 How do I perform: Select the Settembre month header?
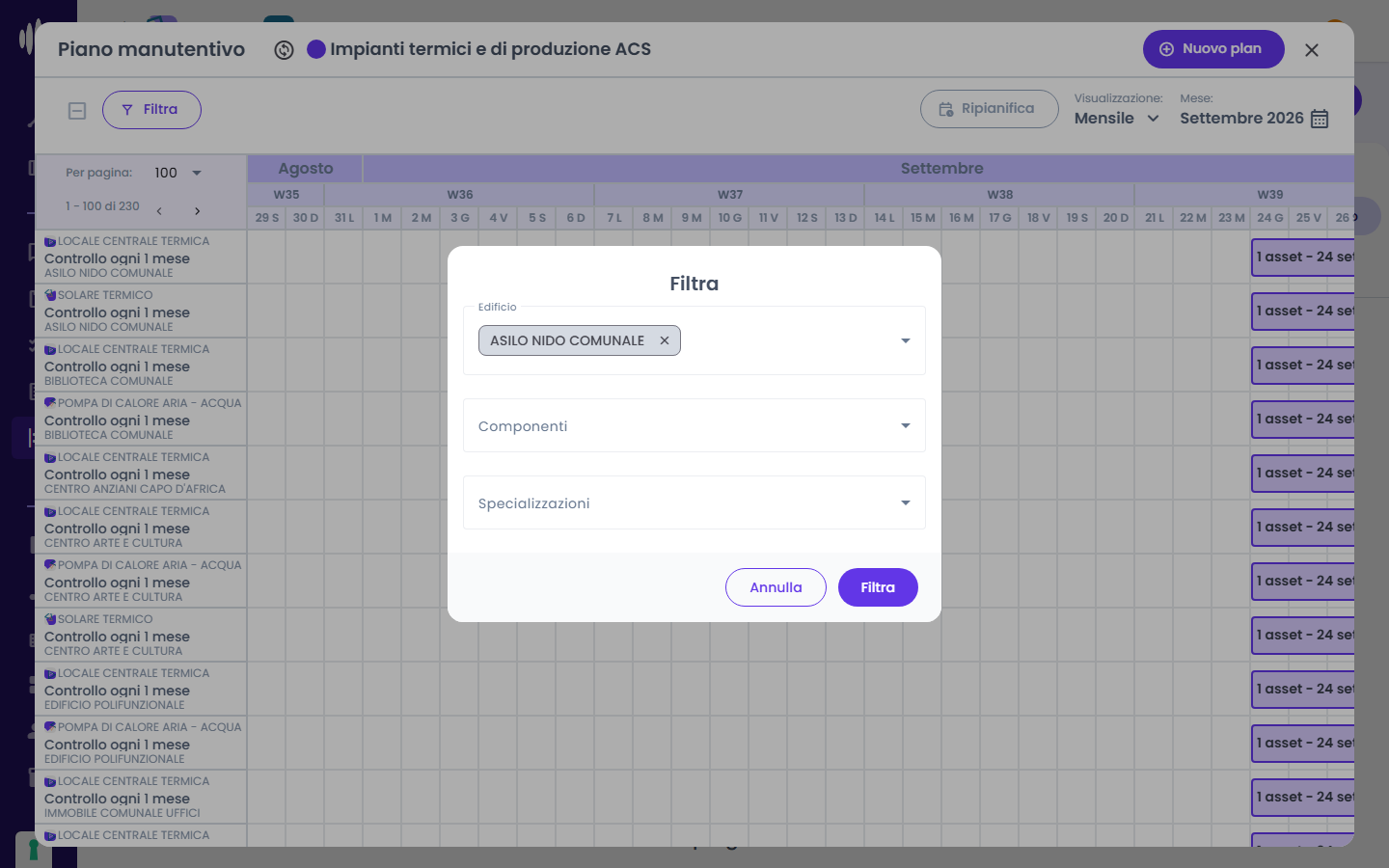pyautogui.click(x=941, y=168)
